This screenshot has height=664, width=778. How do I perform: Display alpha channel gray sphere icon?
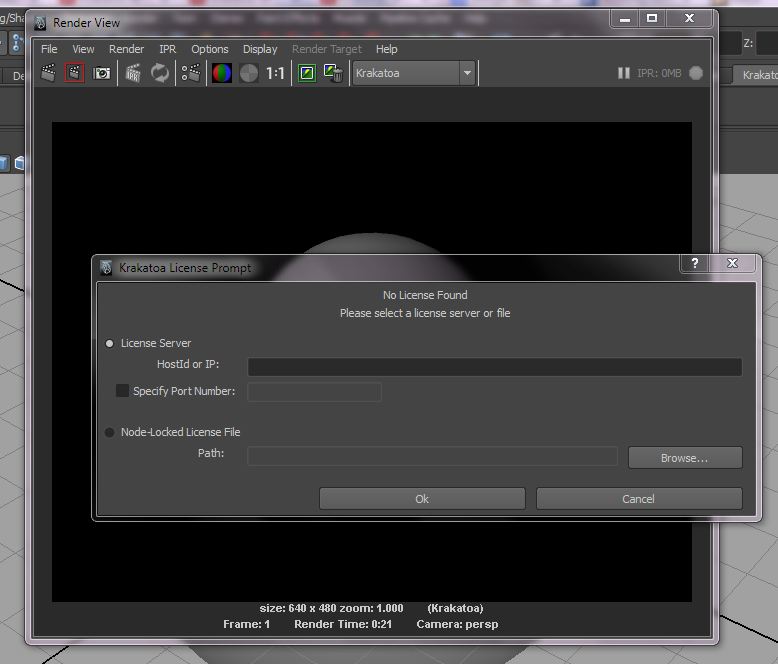pyautogui.click(x=249, y=73)
